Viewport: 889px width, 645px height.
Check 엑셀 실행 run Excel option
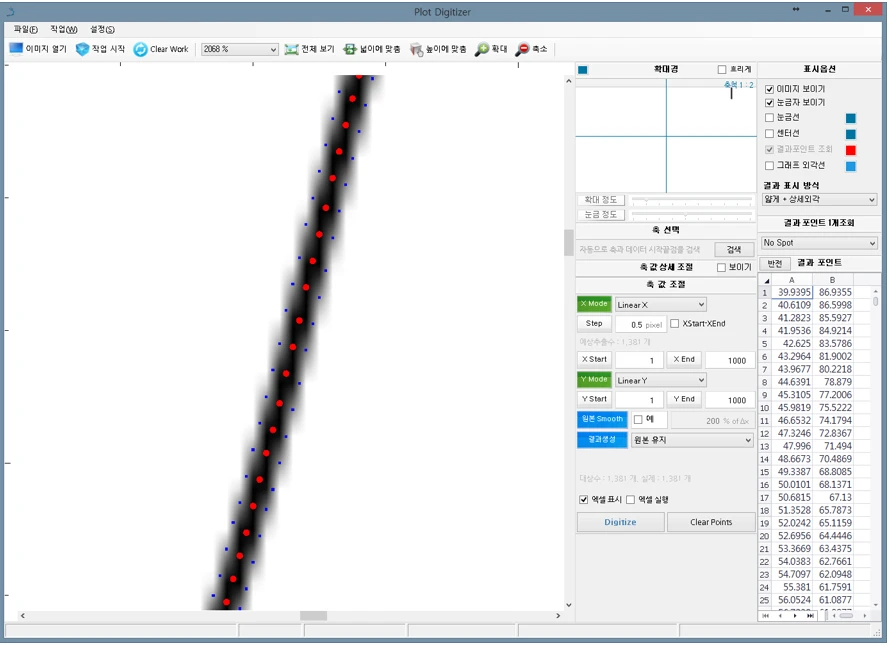[x=630, y=499]
